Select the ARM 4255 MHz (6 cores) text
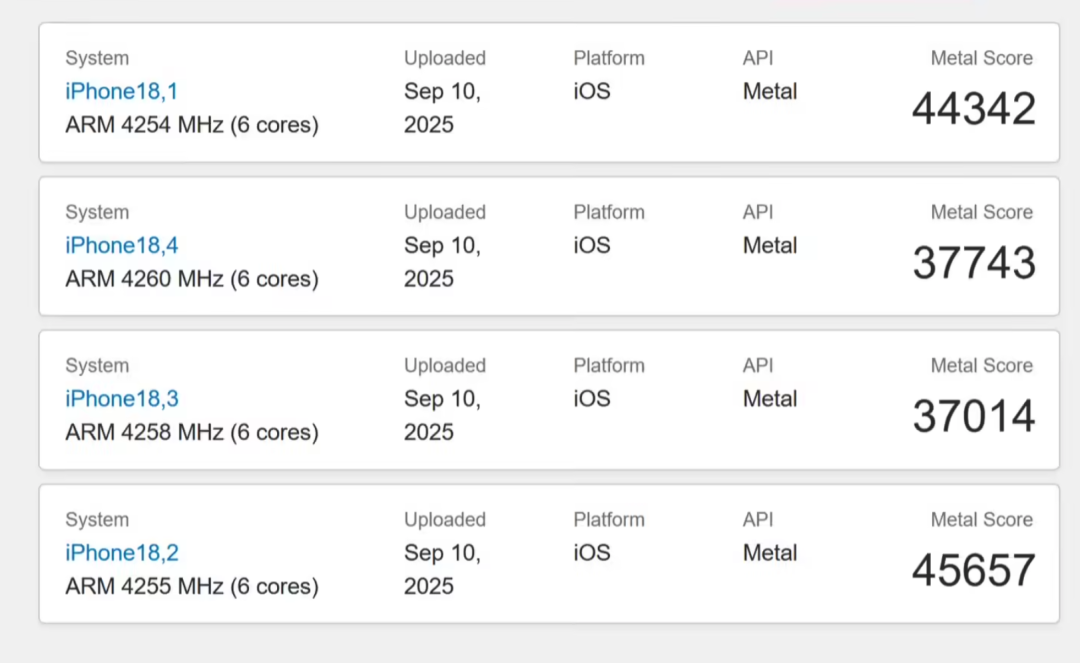1080x663 pixels. (x=191, y=587)
